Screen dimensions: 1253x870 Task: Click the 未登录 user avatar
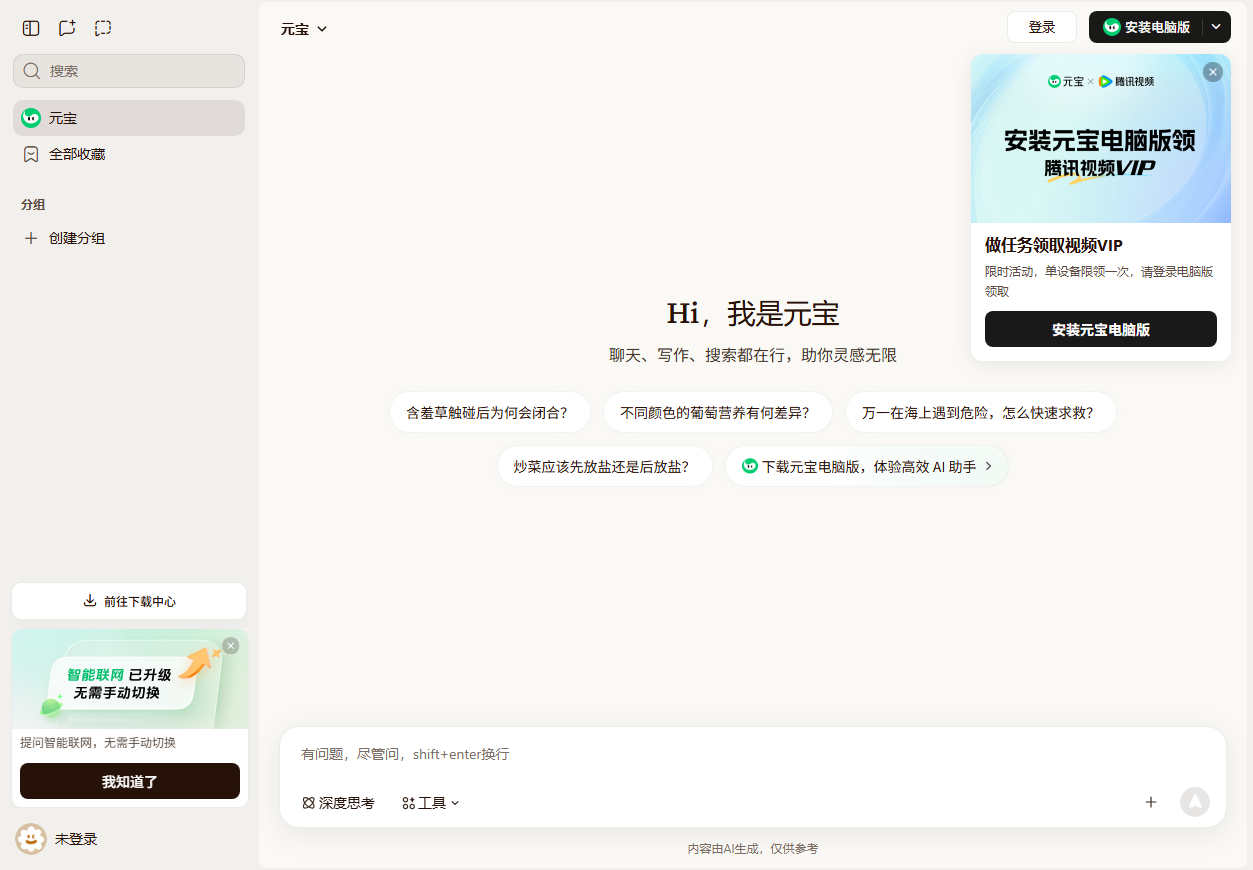31,839
